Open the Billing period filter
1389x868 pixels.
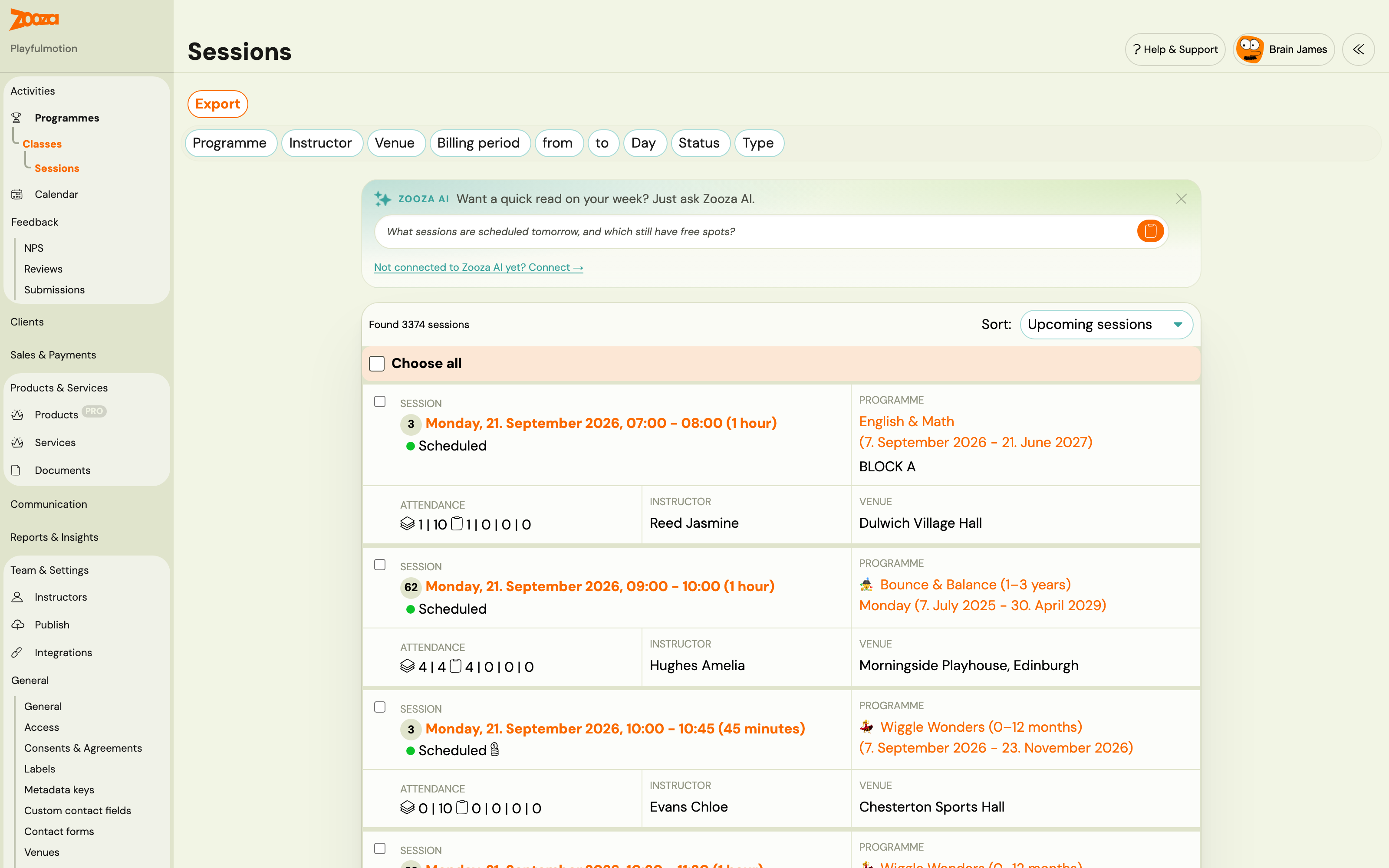[x=479, y=143]
